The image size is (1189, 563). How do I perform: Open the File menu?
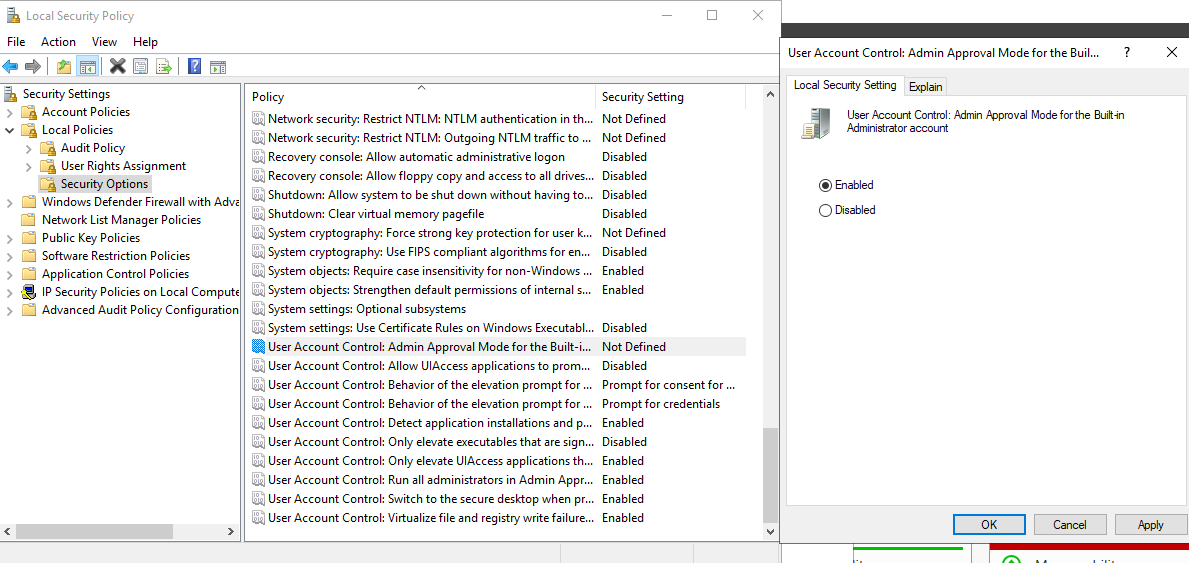(x=16, y=42)
